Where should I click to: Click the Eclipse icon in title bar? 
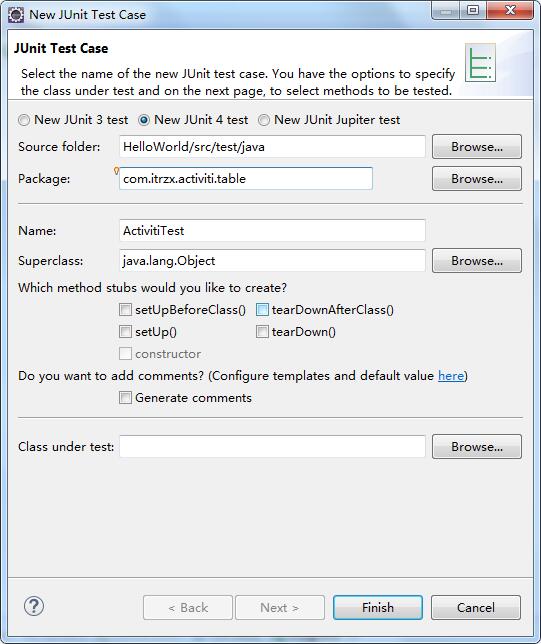tap(16, 15)
